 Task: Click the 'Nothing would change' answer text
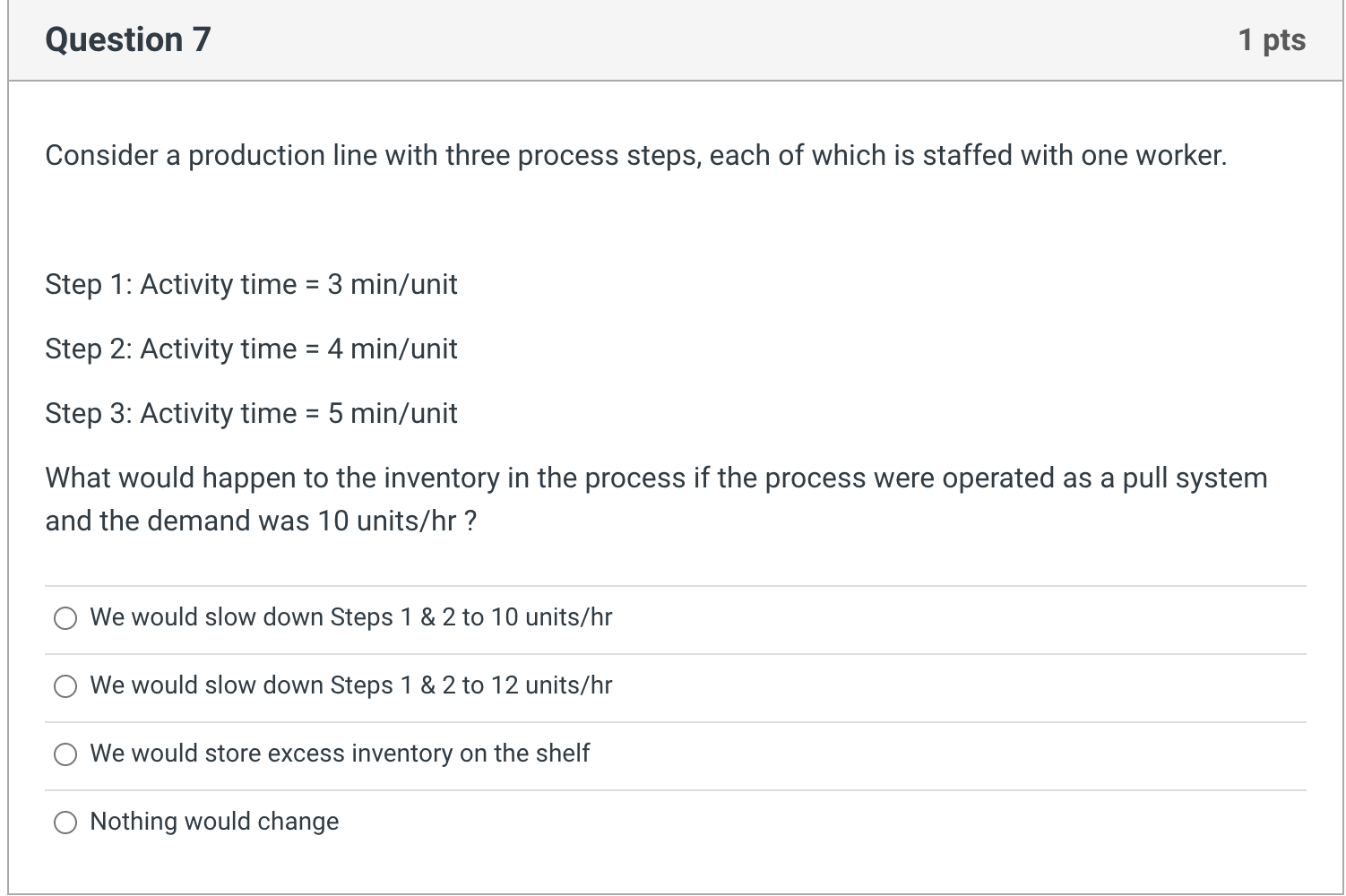click(x=214, y=821)
